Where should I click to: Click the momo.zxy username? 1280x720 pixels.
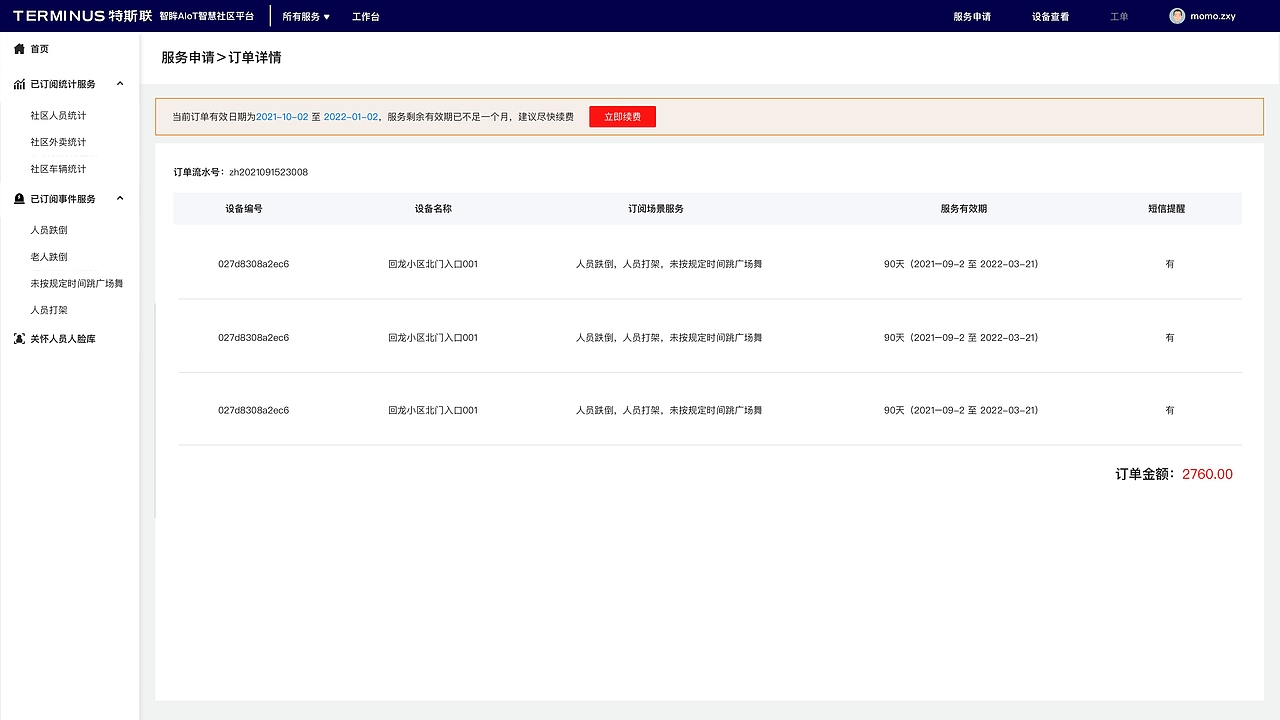(1213, 16)
